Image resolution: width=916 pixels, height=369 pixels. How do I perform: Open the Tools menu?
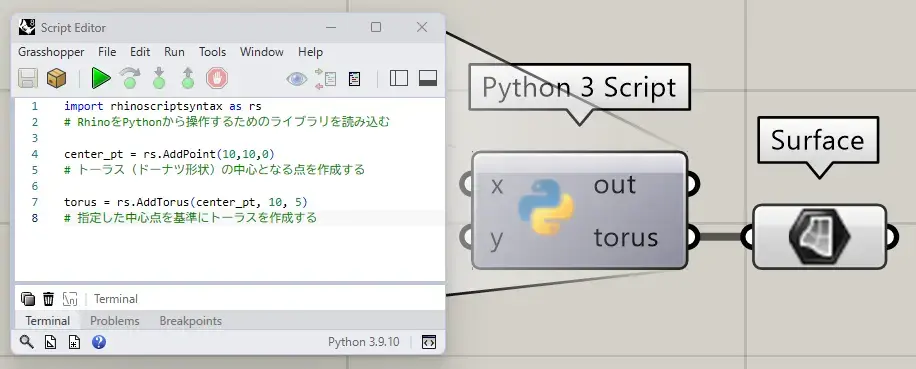pyautogui.click(x=212, y=52)
